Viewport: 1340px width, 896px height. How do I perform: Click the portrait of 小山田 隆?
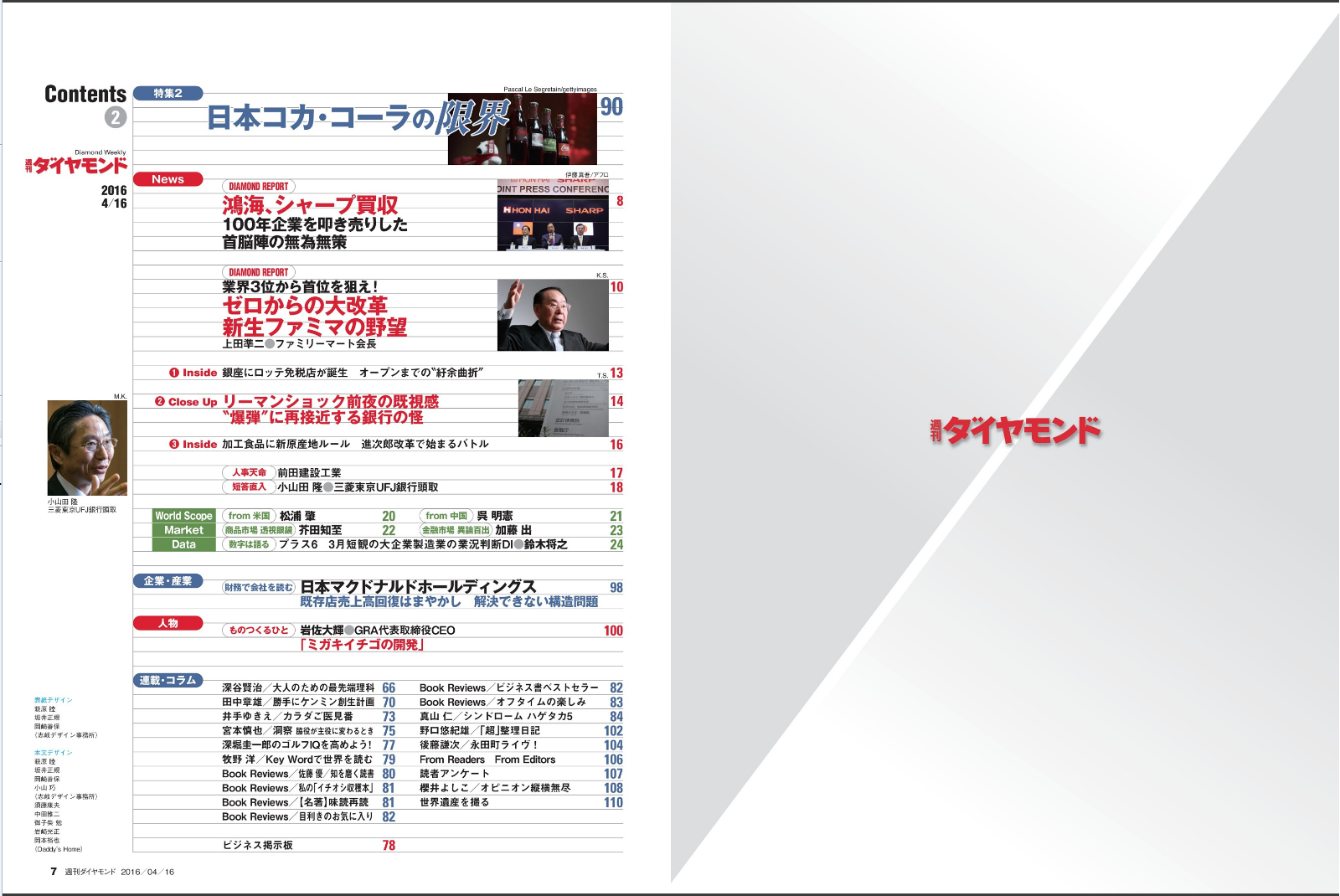click(x=87, y=448)
